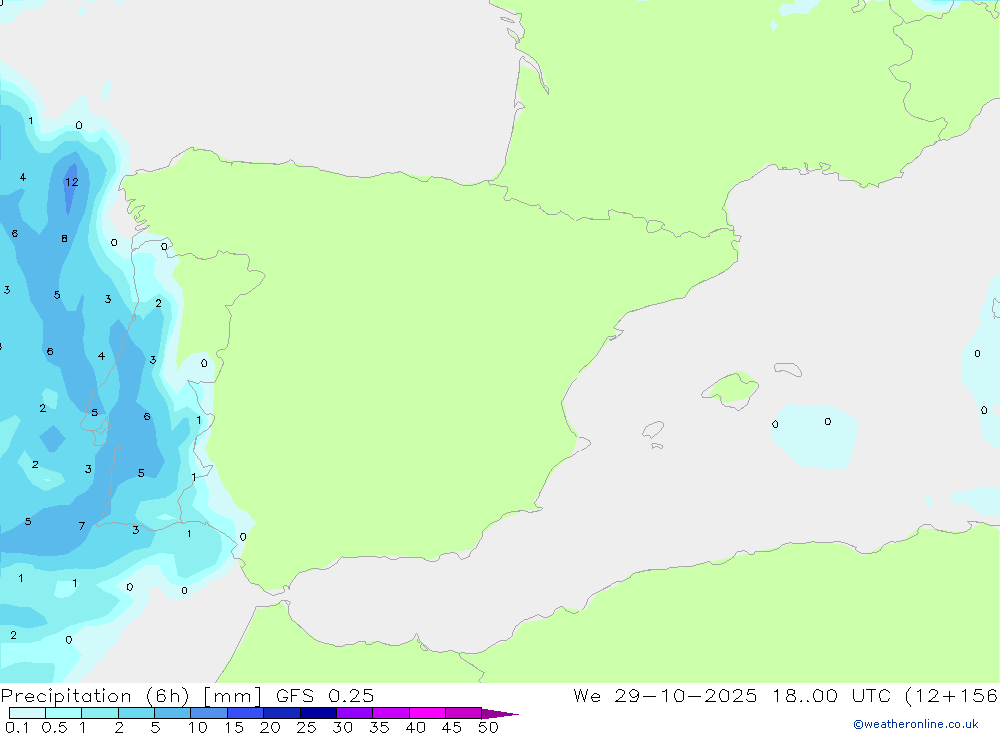
Task: Click the 10–15 mm legend swatch
Action: (209, 713)
